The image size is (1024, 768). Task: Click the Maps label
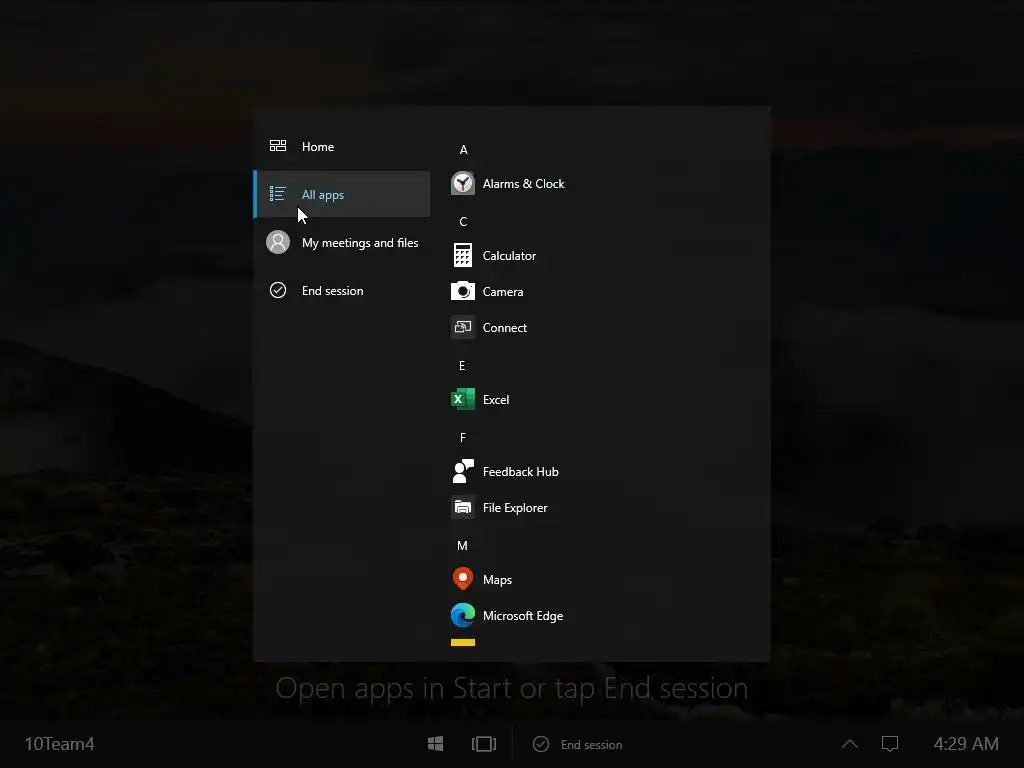click(x=498, y=579)
